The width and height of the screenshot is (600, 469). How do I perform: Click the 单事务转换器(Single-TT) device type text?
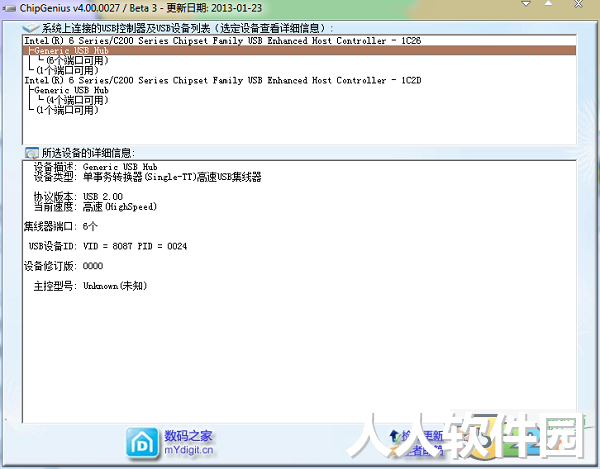(x=172, y=177)
